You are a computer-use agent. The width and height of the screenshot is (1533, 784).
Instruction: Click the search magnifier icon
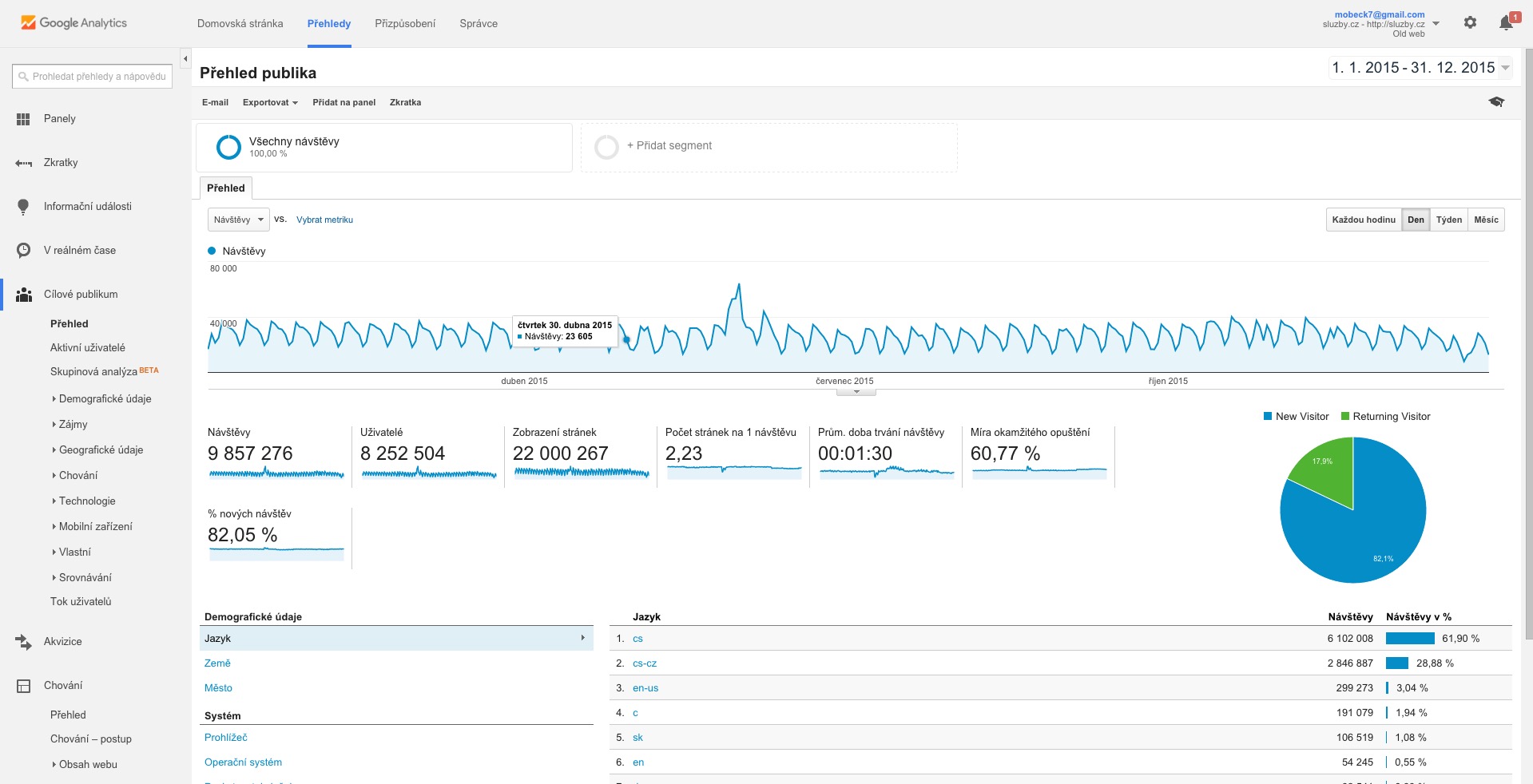tap(23, 77)
